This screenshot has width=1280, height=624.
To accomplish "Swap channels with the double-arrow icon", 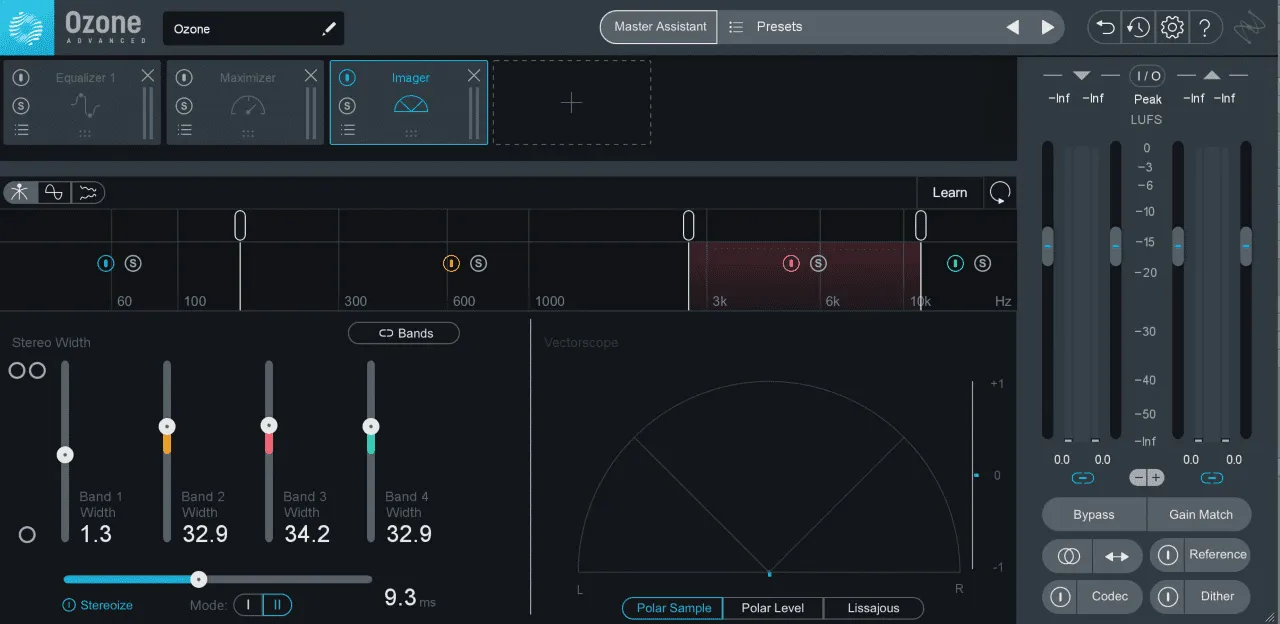I will 1117,556.
